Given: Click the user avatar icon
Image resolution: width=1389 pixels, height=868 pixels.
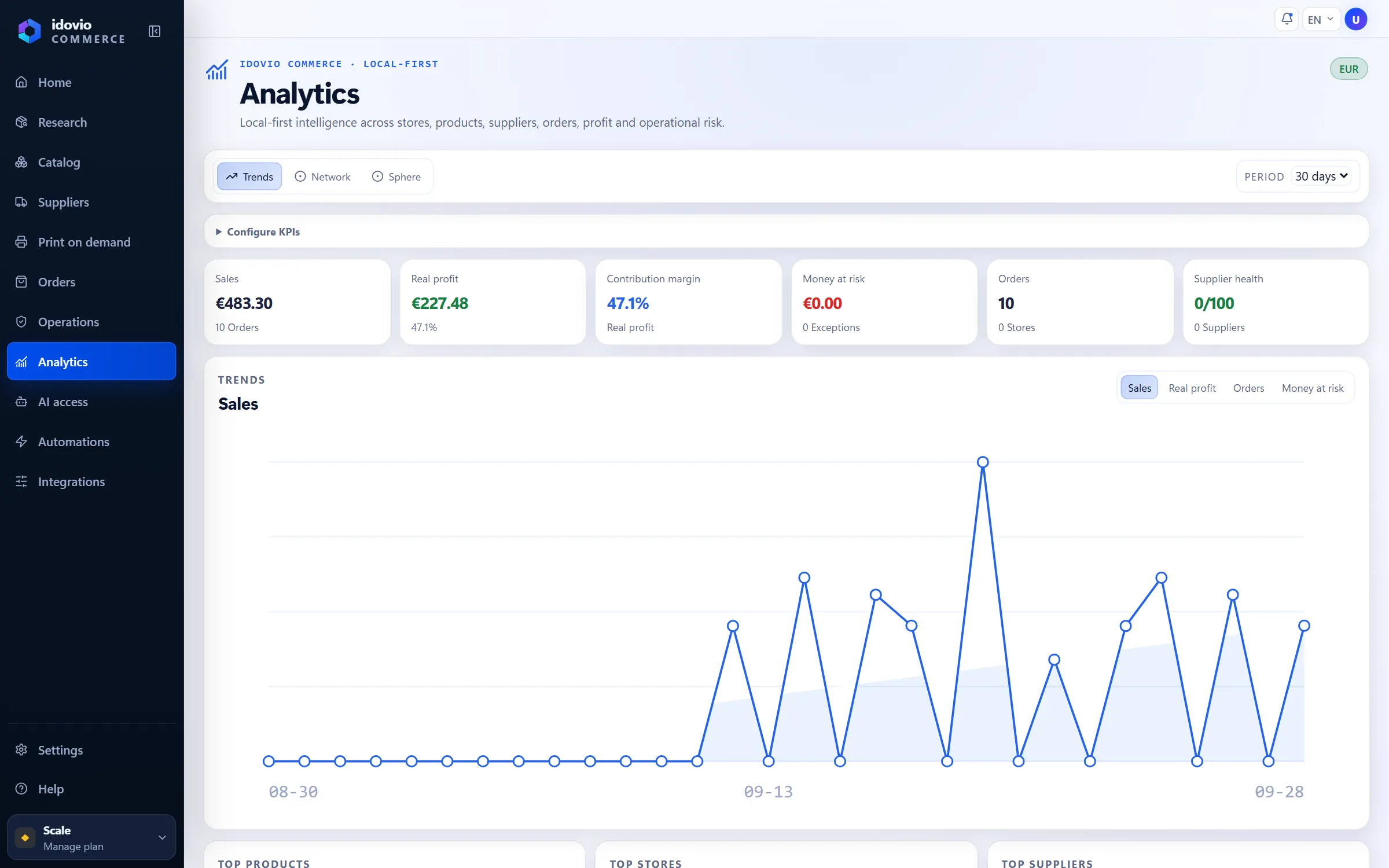Looking at the screenshot, I should tap(1356, 19).
